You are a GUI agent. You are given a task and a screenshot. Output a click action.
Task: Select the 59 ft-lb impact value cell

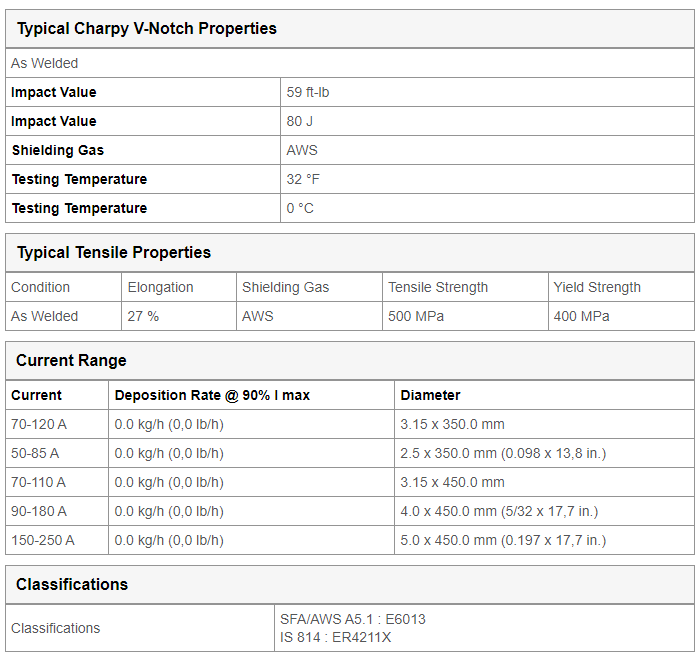coord(487,92)
